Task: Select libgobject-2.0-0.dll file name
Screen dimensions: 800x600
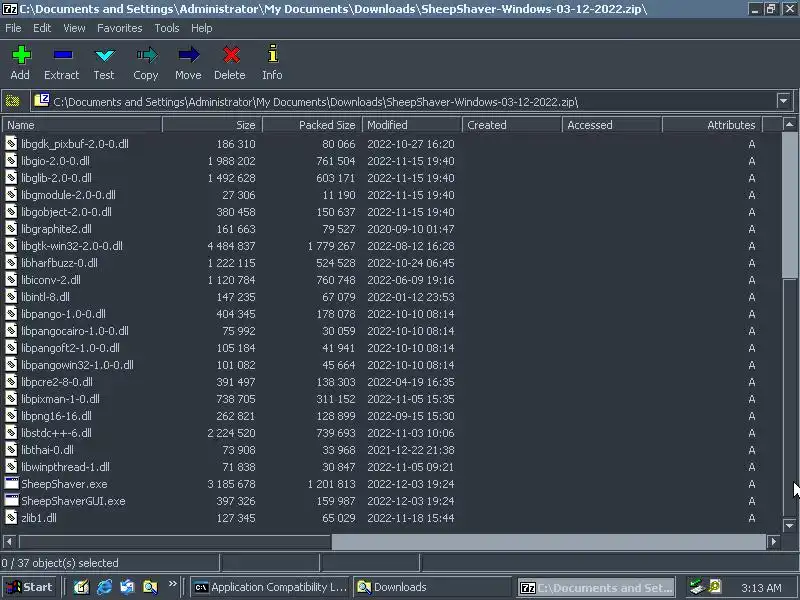Action: [x=66, y=211]
